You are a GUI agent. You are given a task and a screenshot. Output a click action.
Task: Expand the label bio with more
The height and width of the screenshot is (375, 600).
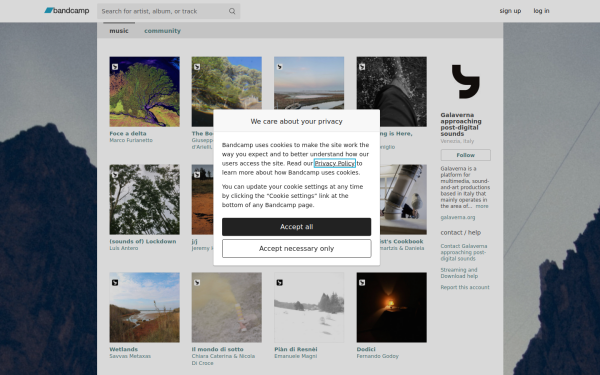click(482, 206)
